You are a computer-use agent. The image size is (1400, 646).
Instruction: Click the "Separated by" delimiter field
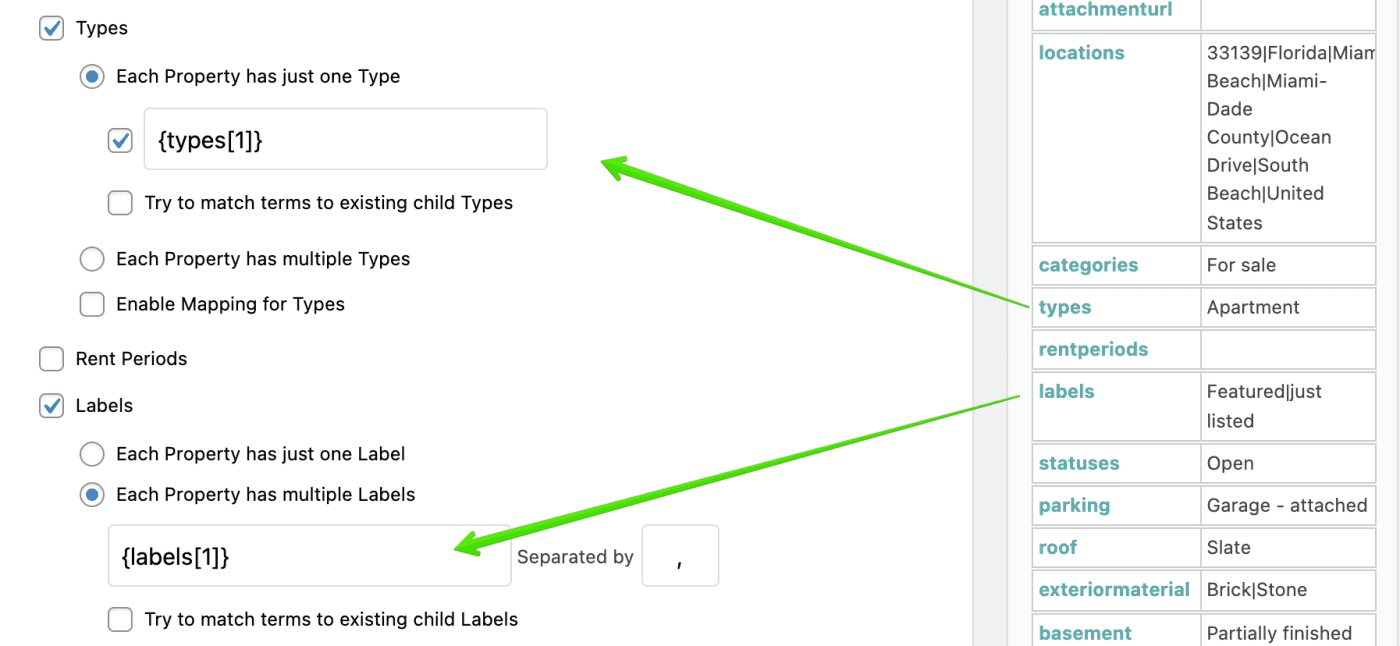coord(680,557)
